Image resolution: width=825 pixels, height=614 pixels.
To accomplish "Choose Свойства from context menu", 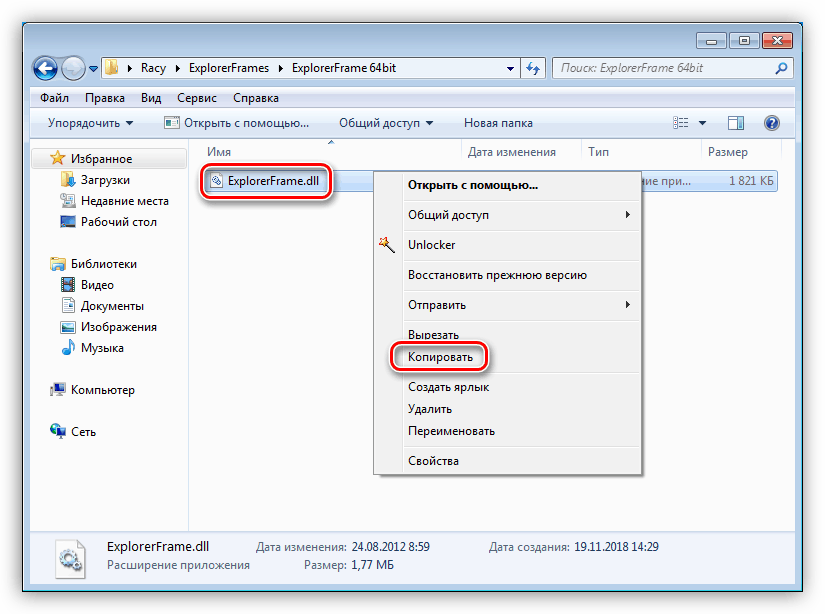I will pyautogui.click(x=508, y=461).
